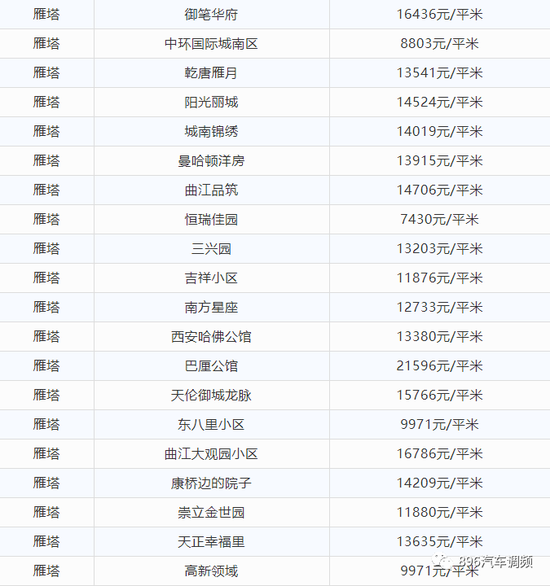This screenshot has height=586, width=550.
Task: Select the 天伦御城龙脉 cell
Action: click(x=211, y=395)
